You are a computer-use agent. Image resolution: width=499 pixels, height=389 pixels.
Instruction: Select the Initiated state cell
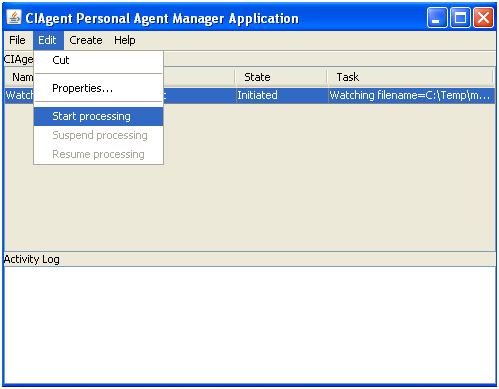point(282,95)
